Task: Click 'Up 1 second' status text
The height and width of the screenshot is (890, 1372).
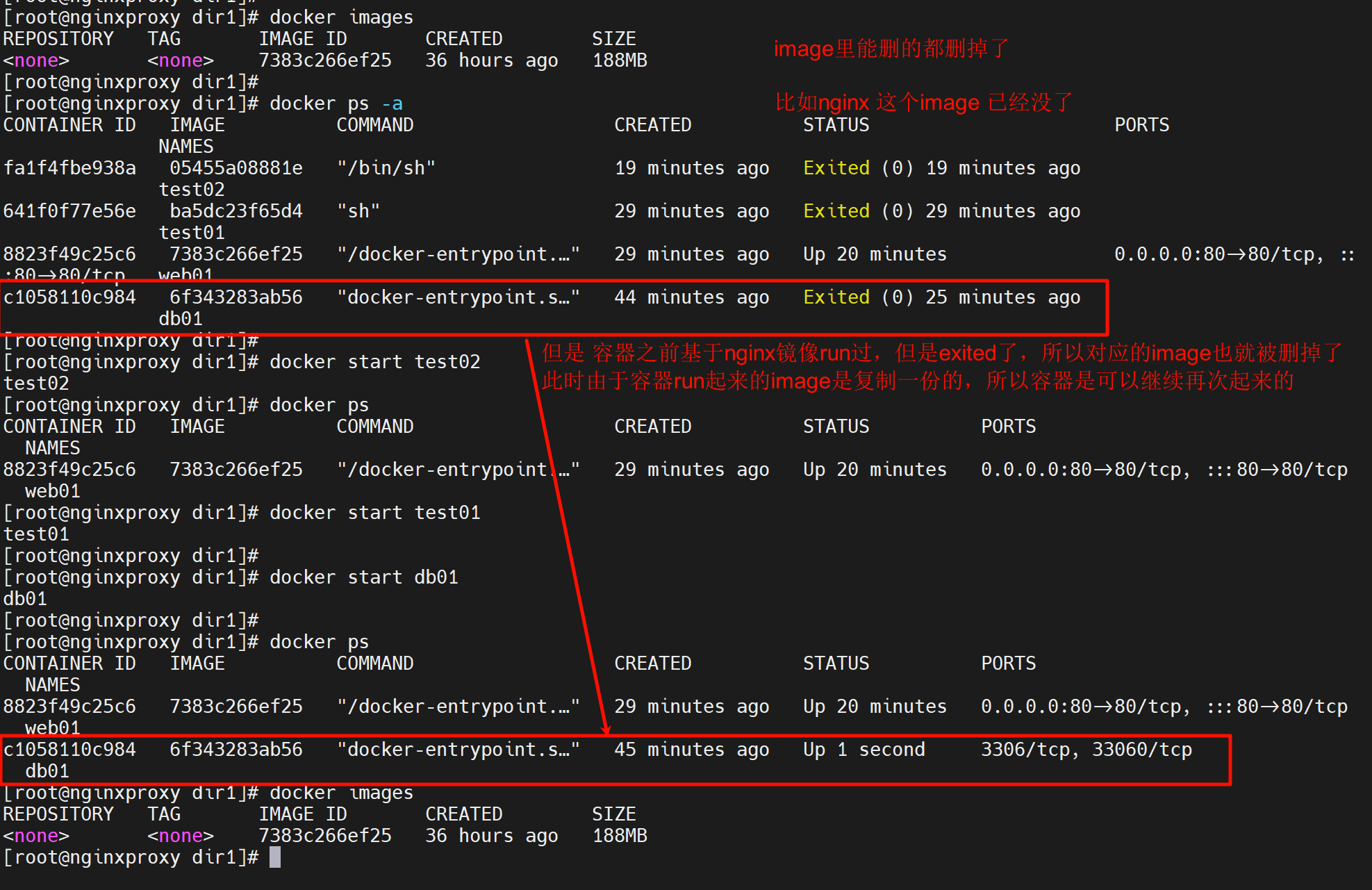Action: click(x=863, y=750)
